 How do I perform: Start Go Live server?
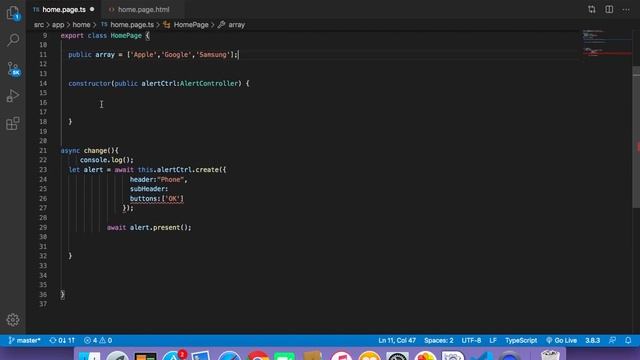point(562,340)
